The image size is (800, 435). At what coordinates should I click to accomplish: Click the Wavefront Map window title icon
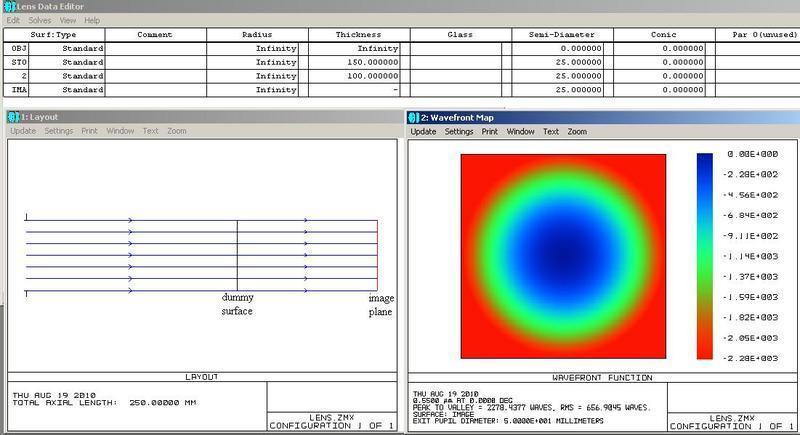[414, 117]
